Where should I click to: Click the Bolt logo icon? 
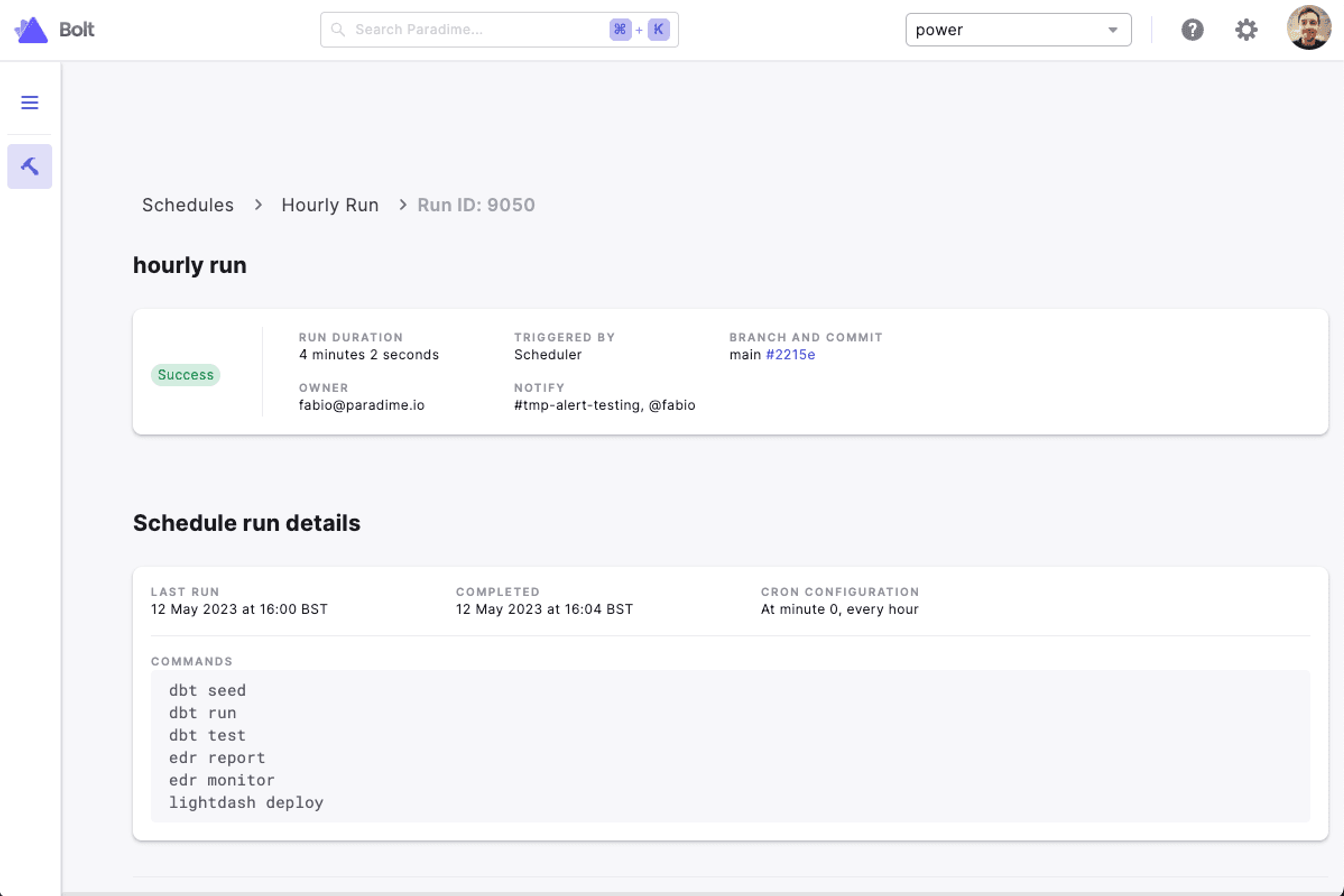coord(31,30)
